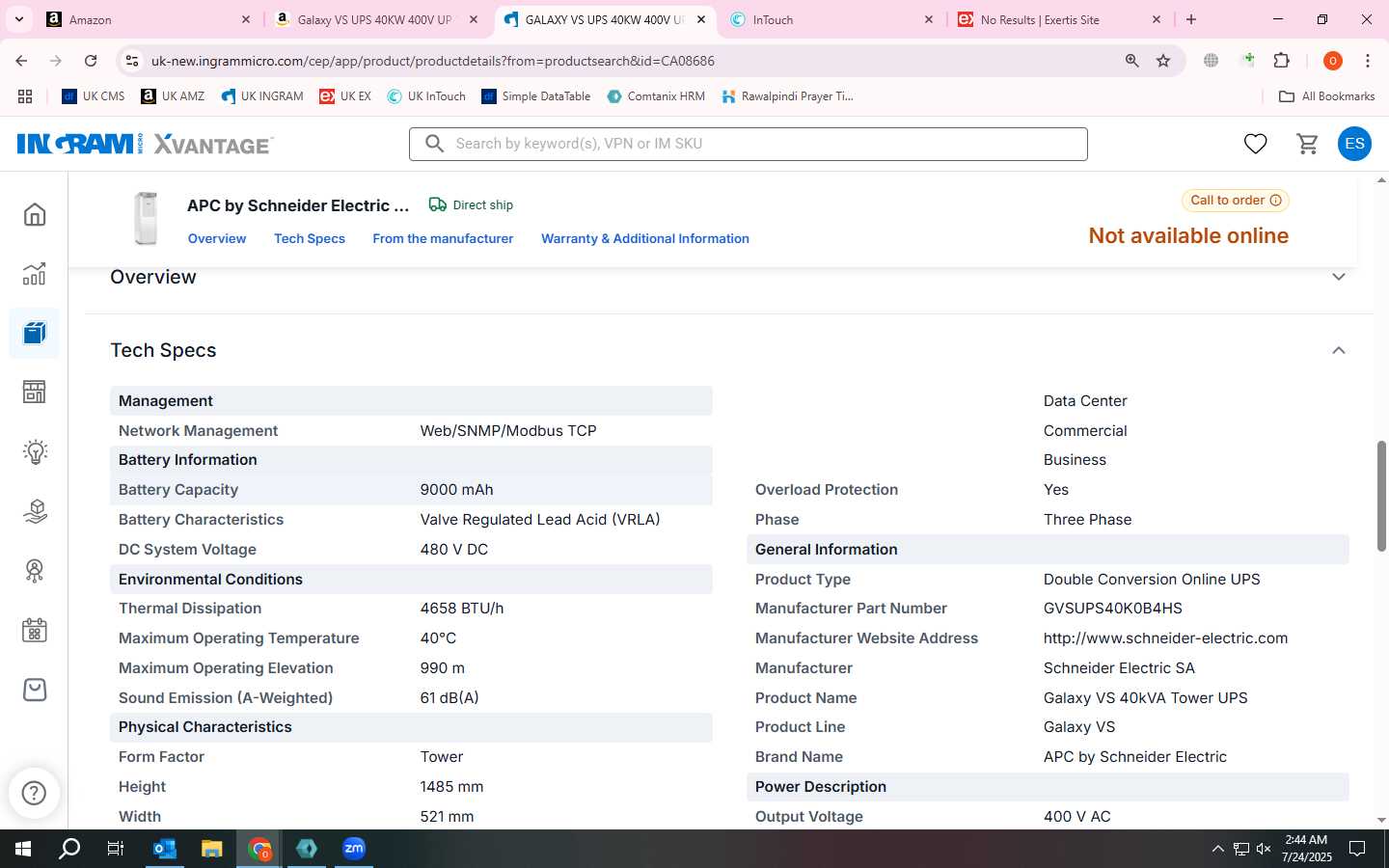
Task: Click the Call to order badge
Action: [x=1236, y=201]
